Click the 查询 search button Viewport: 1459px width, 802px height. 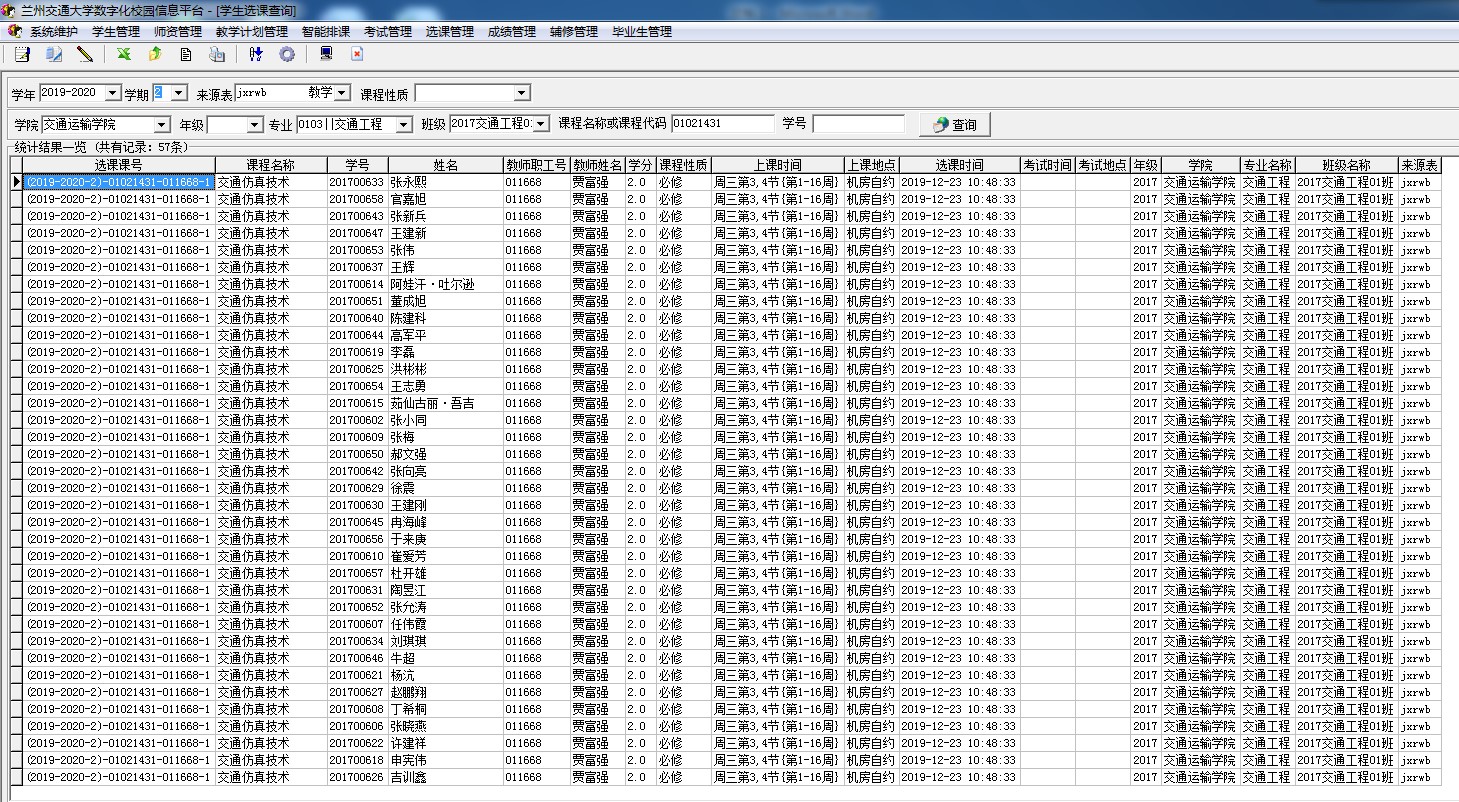point(955,125)
